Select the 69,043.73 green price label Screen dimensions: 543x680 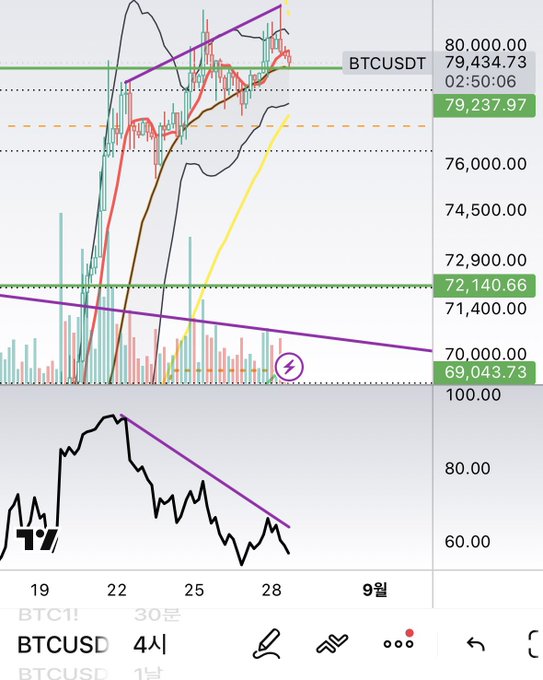coord(484,373)
